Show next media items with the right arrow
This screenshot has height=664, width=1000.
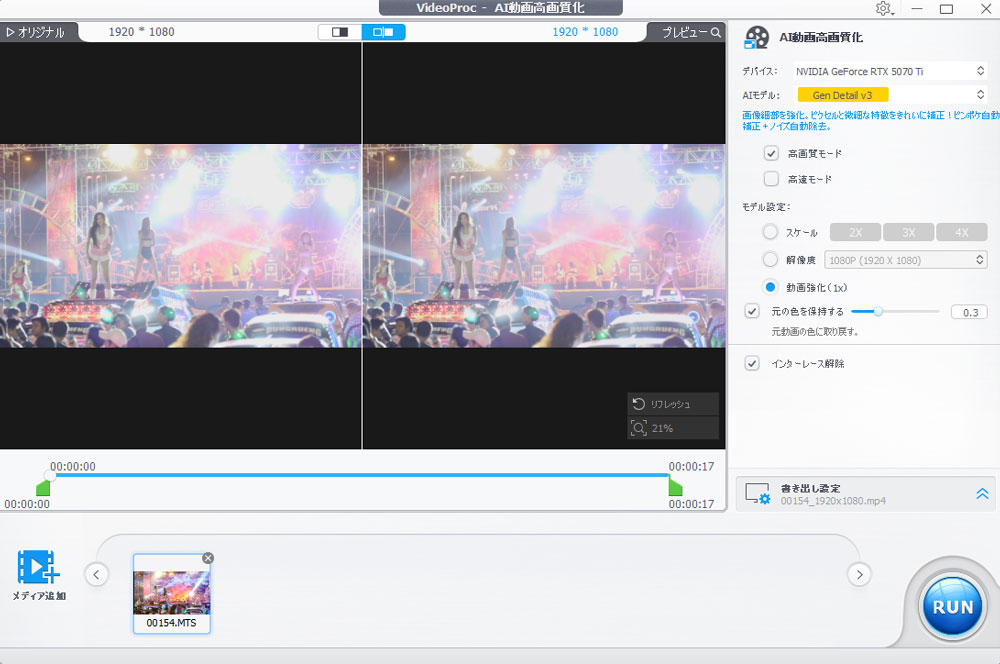(859, 575)
